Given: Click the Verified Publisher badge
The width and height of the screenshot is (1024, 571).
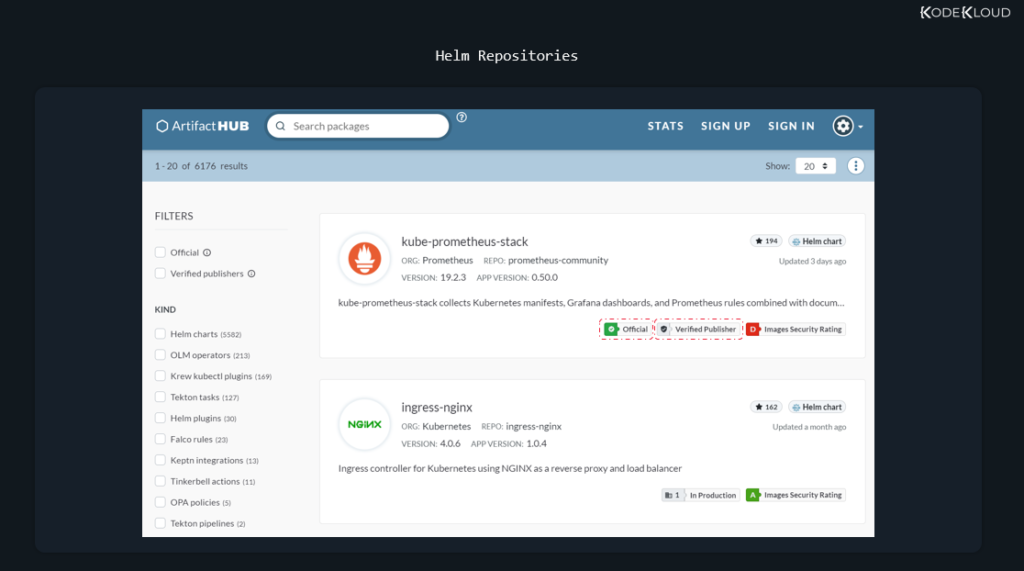Looking at the screenshot, I should point(698,329).
